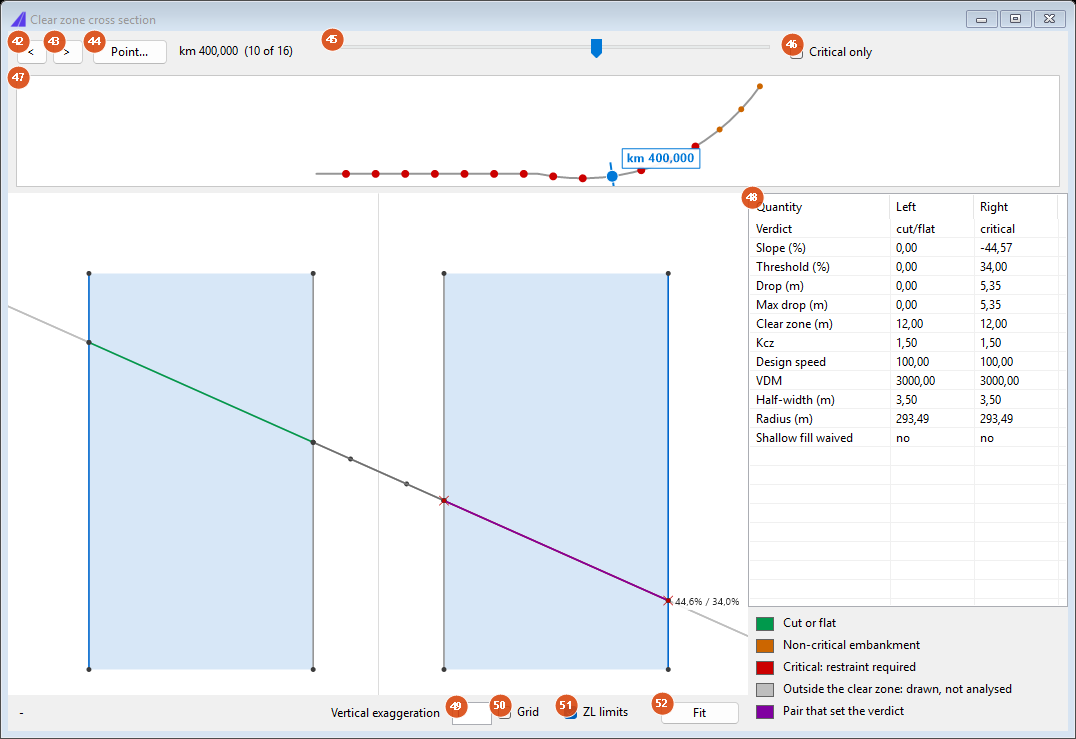The height and width of the screenshot is (739, 1076).
Task: Click the 'Max drop (m)' row label
Action: (x=792, y=305)
